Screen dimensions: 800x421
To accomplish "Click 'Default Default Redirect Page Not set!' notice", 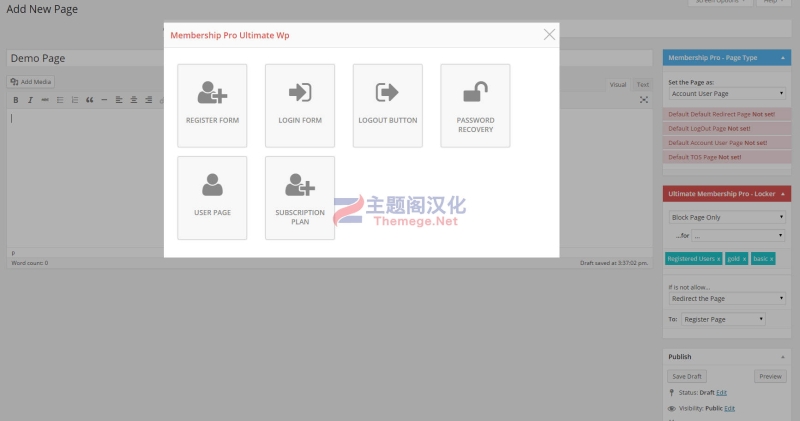I will click(727, 114).
